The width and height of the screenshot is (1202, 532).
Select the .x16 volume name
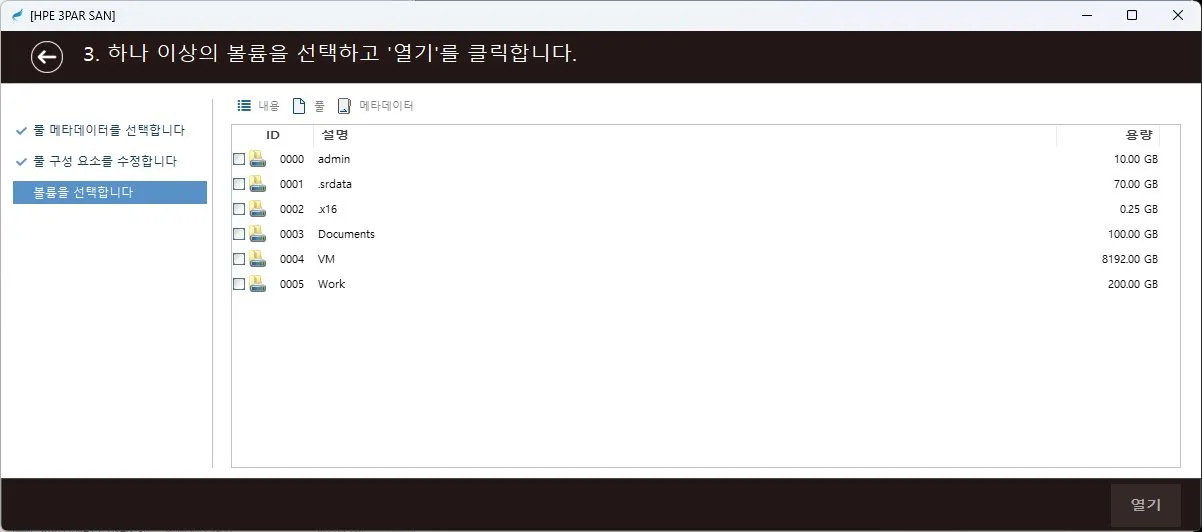coord(328,209)
